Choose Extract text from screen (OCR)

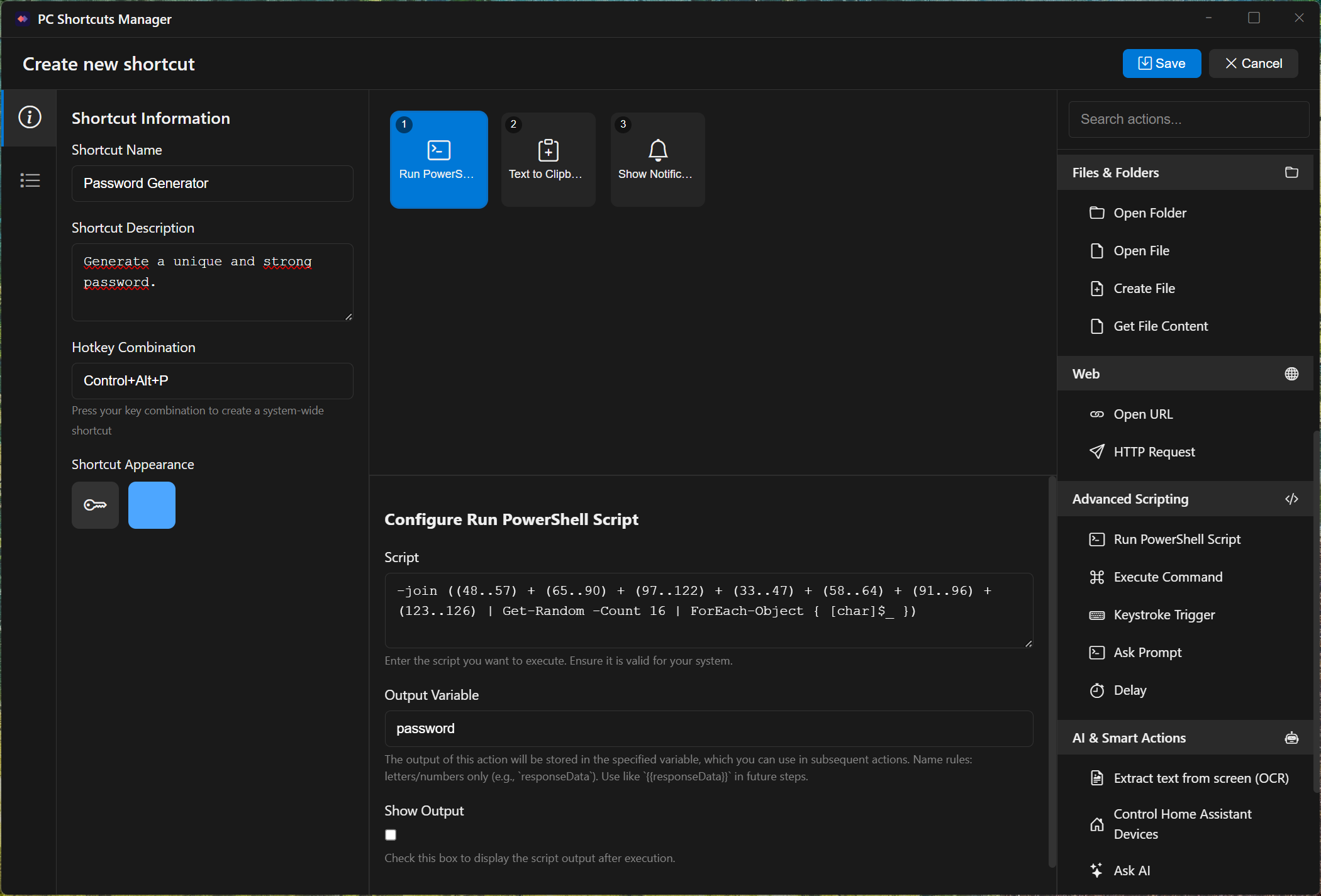(1200, 778)
